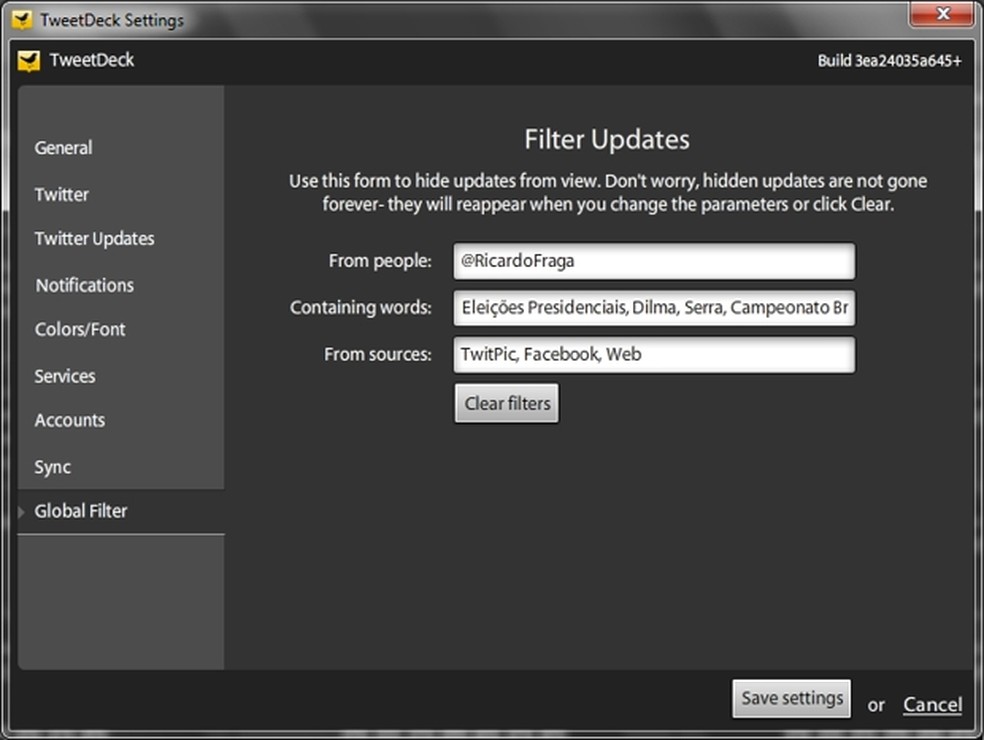The height and width of the screenshot is (740, 984).
Task: Click the From people input field
Action: pos(654,261)
